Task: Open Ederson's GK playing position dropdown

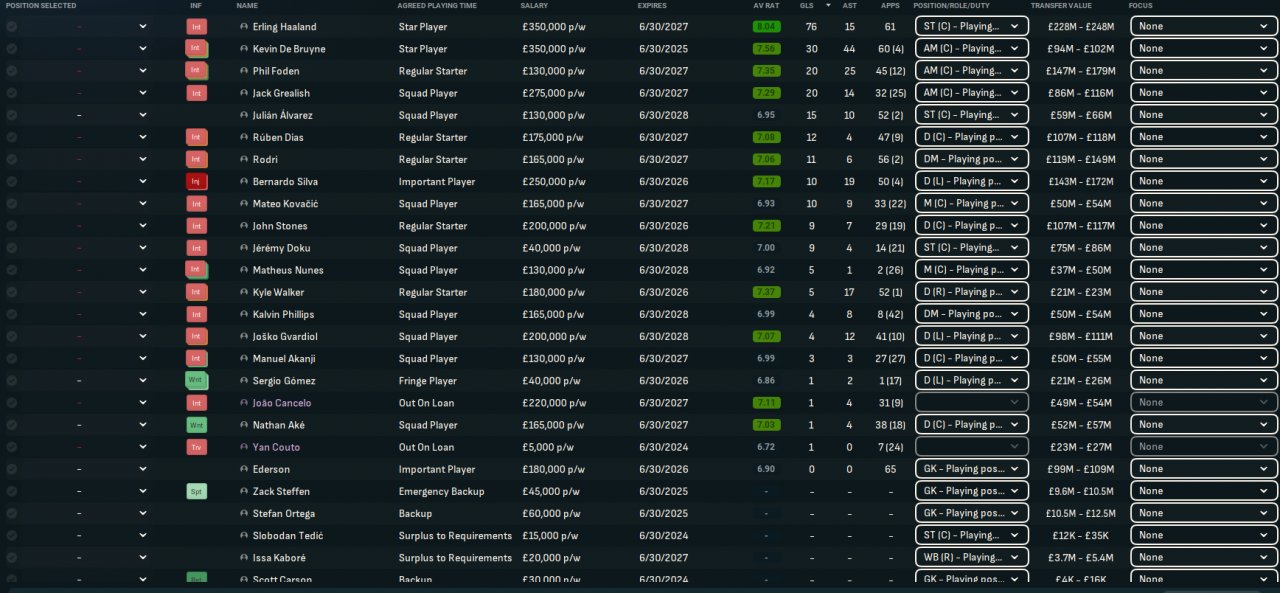Action: click(971, 469)
